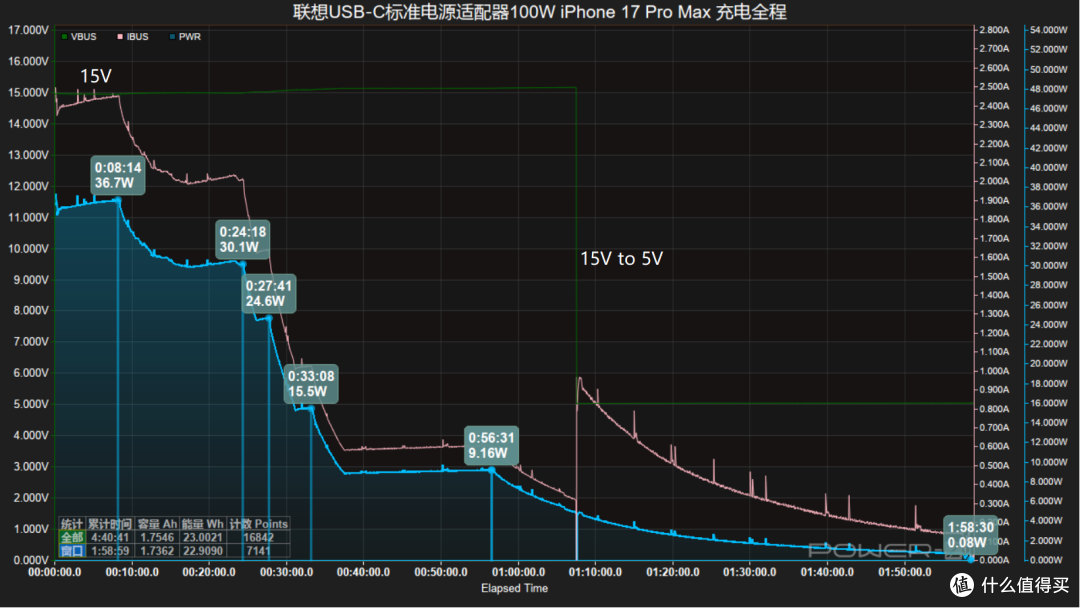Select the 0:27:41 24.6W marker label
Image resolution: width=1080 pixels, height=608 pixels.
point(269,293)
